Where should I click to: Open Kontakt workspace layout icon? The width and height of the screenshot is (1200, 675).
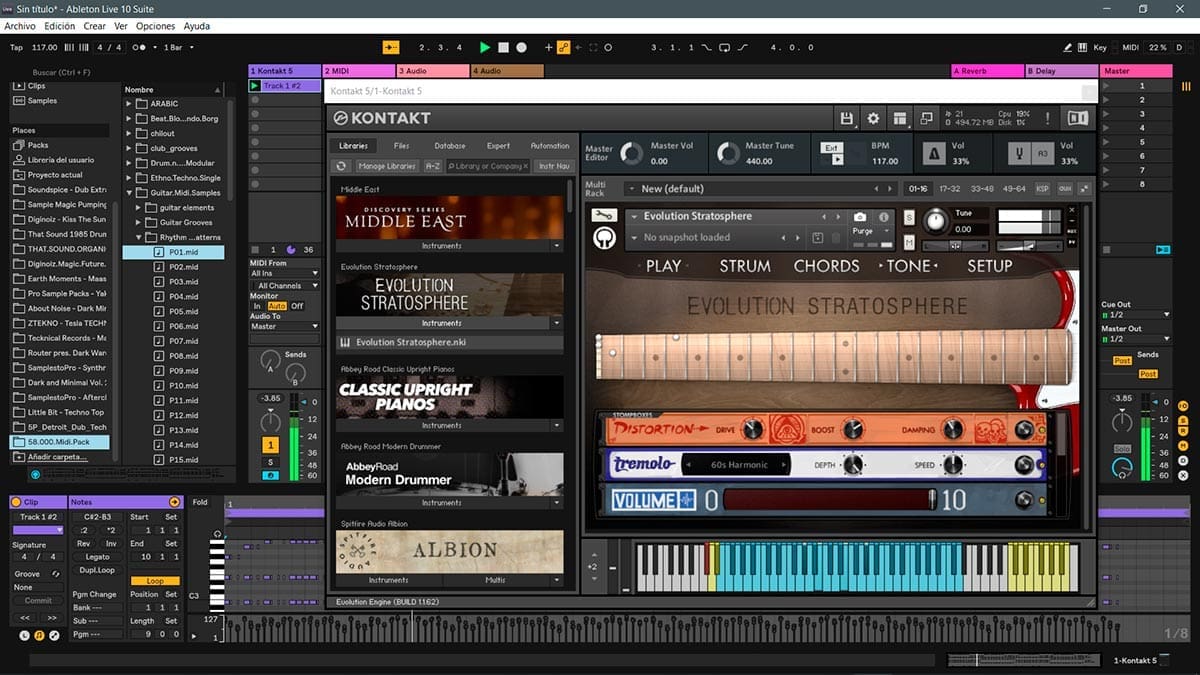tap(900, 118)
